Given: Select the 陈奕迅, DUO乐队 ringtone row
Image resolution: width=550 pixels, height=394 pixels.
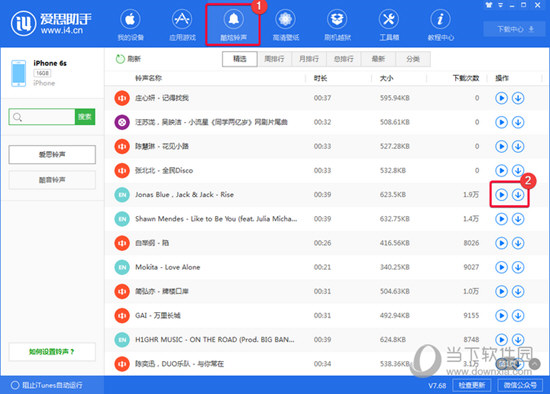Looking at the screenshot, I should point(326,364).
